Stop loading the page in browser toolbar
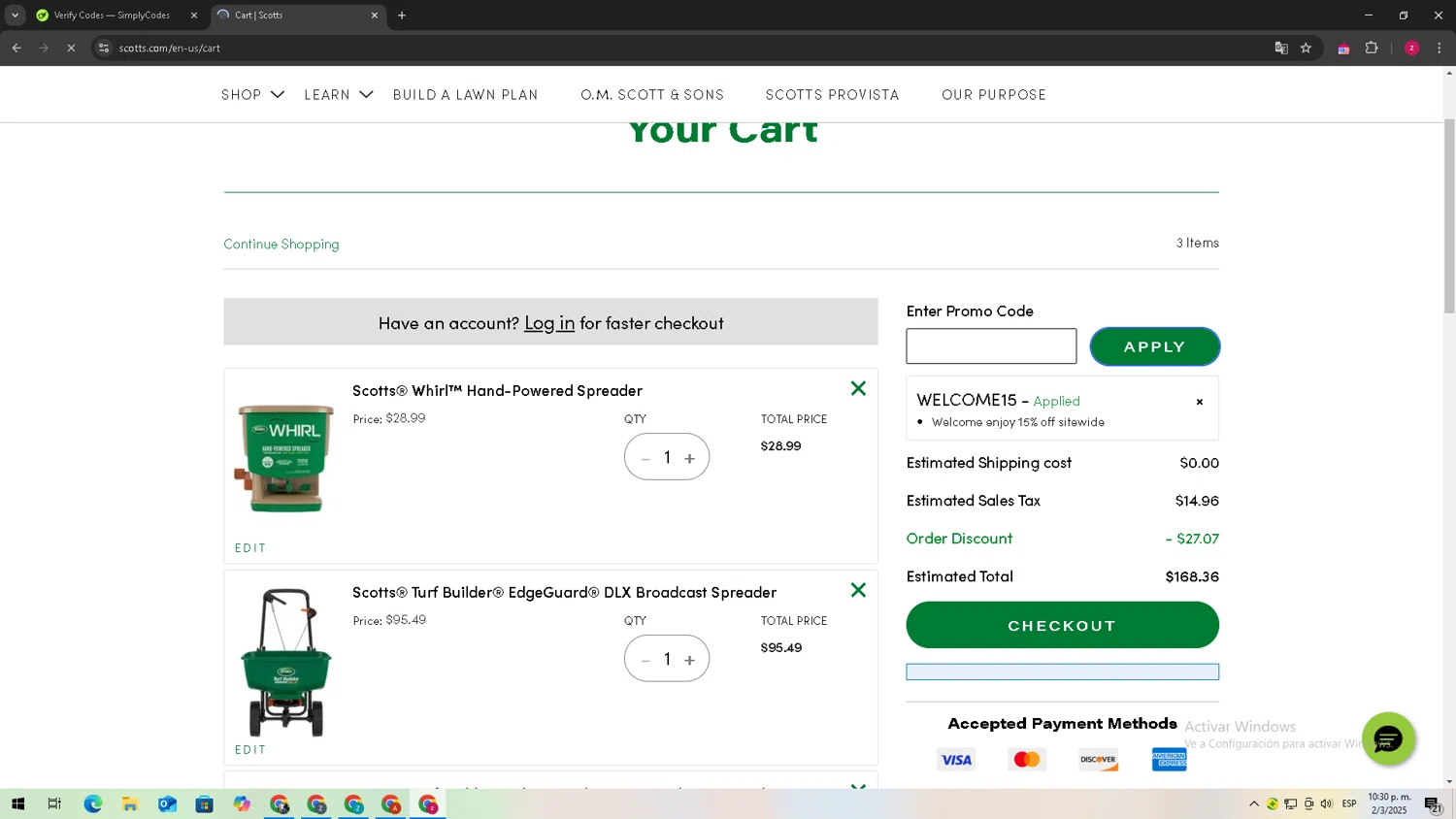Screen dimensions: 1456x819 71,48
